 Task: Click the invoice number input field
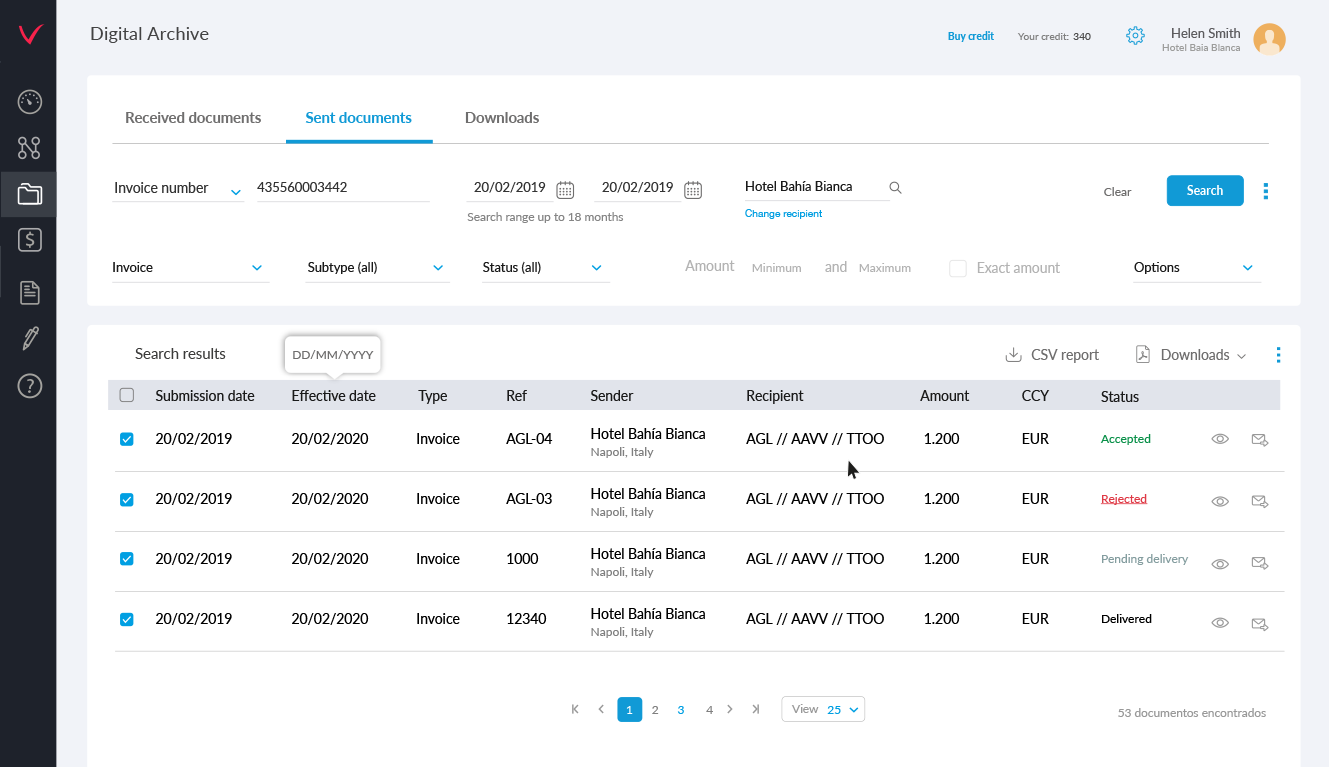click(342, 188)
